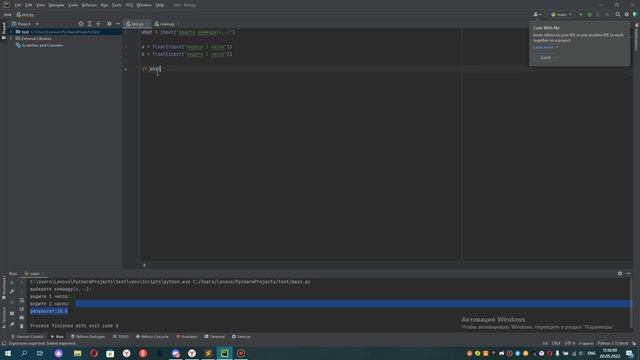
Task: Expand External Libraries node
Action: (11, 39)
